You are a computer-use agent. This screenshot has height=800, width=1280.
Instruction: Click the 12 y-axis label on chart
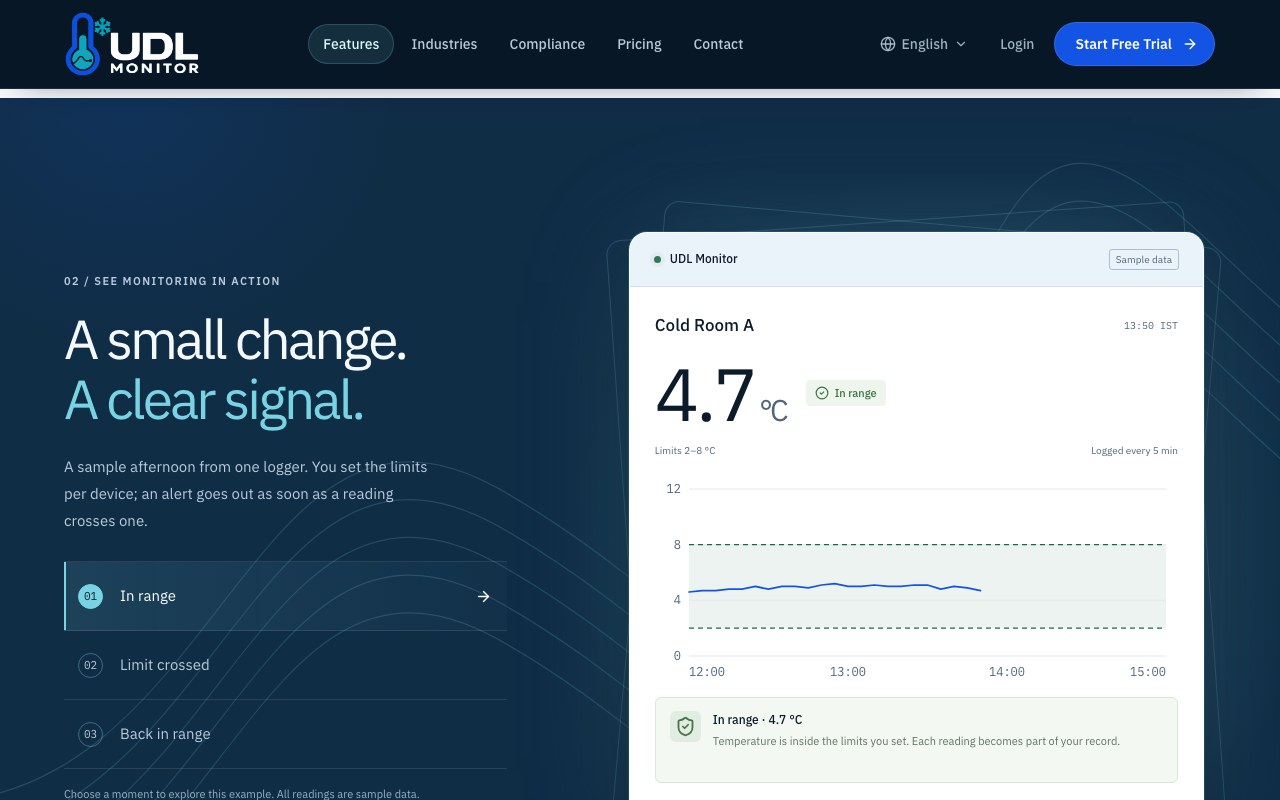tap(673, 489)
